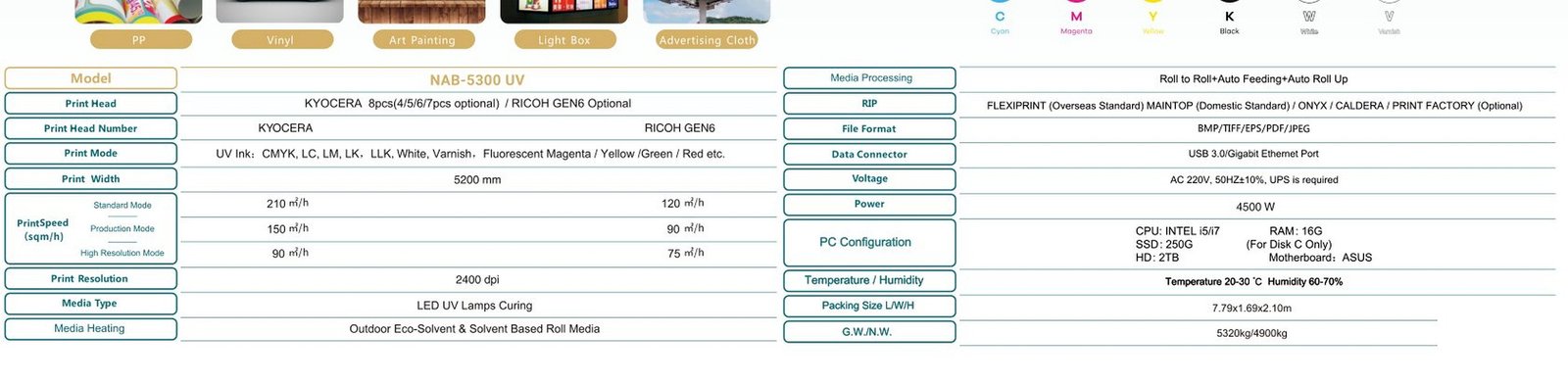Image resolution: width=1568 pixels, height=383 pixels.
Task: Click the Media Type label
Action: [x=91, y=304]
